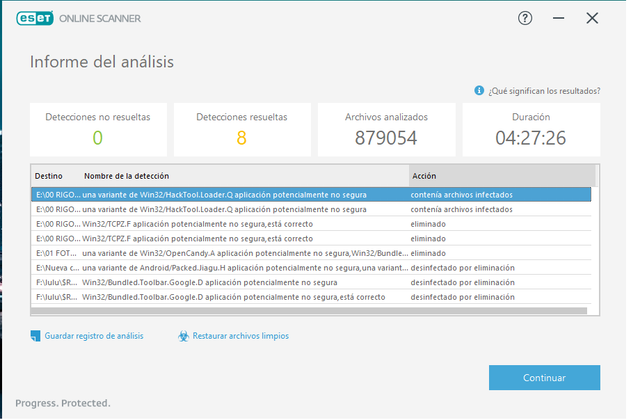640x420 pixels.
Task: Close the ESET Online Scanner window
Action: click(x=592, y=18)
